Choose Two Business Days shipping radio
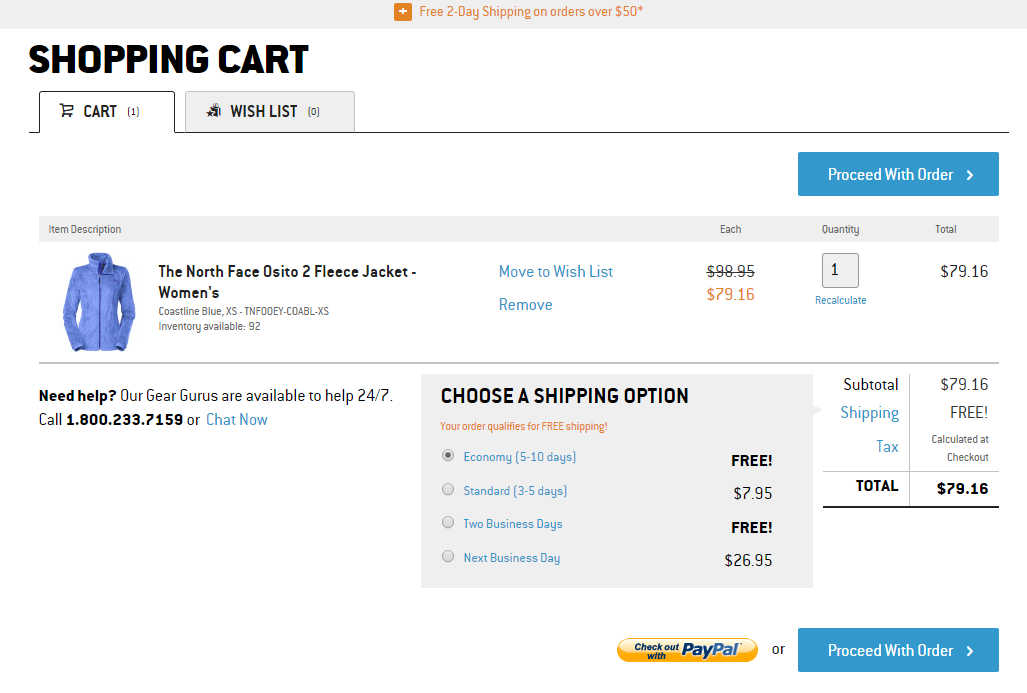Viewport: 1027px width, 693px height. tap(448, 522)
